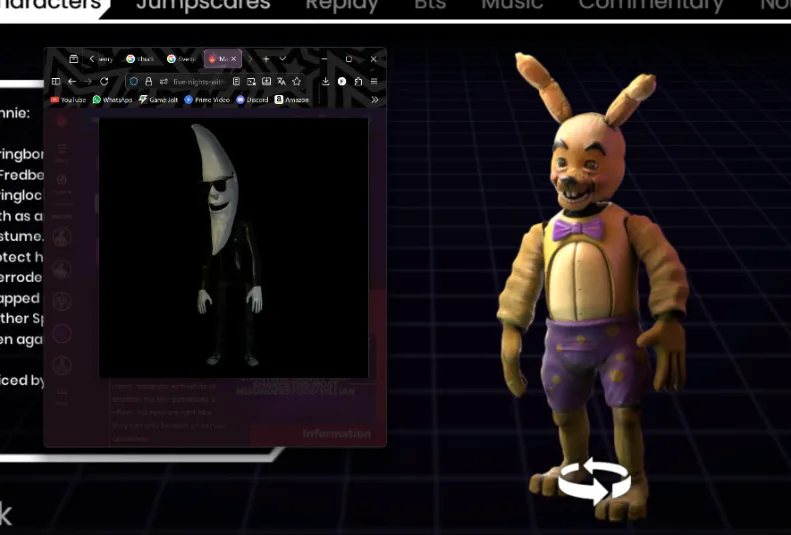This screenshot has width=791, height=535.
Task: Toggle reader view icon
Action: click(x=236, y=81)
